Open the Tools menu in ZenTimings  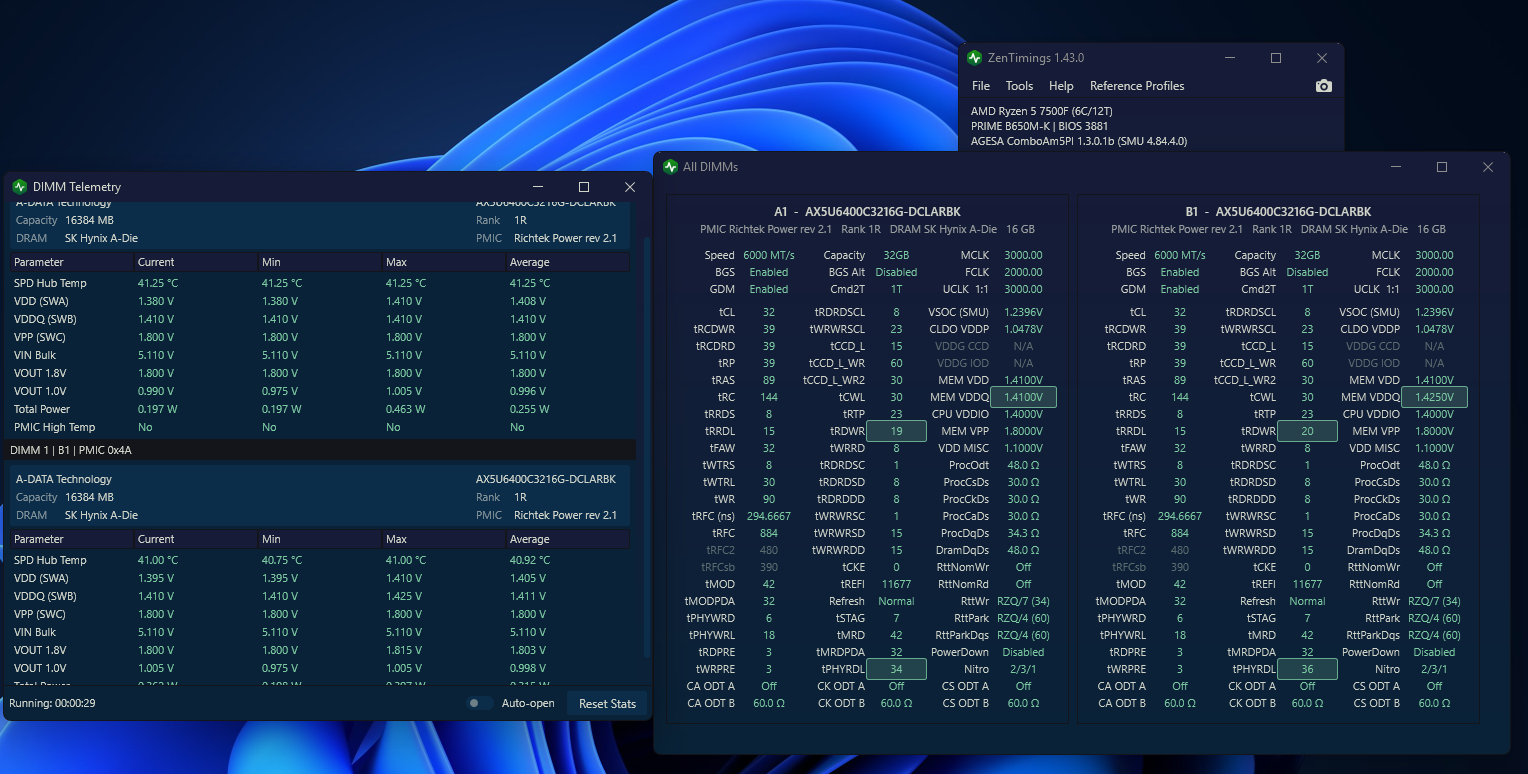tap(1019, 86)
